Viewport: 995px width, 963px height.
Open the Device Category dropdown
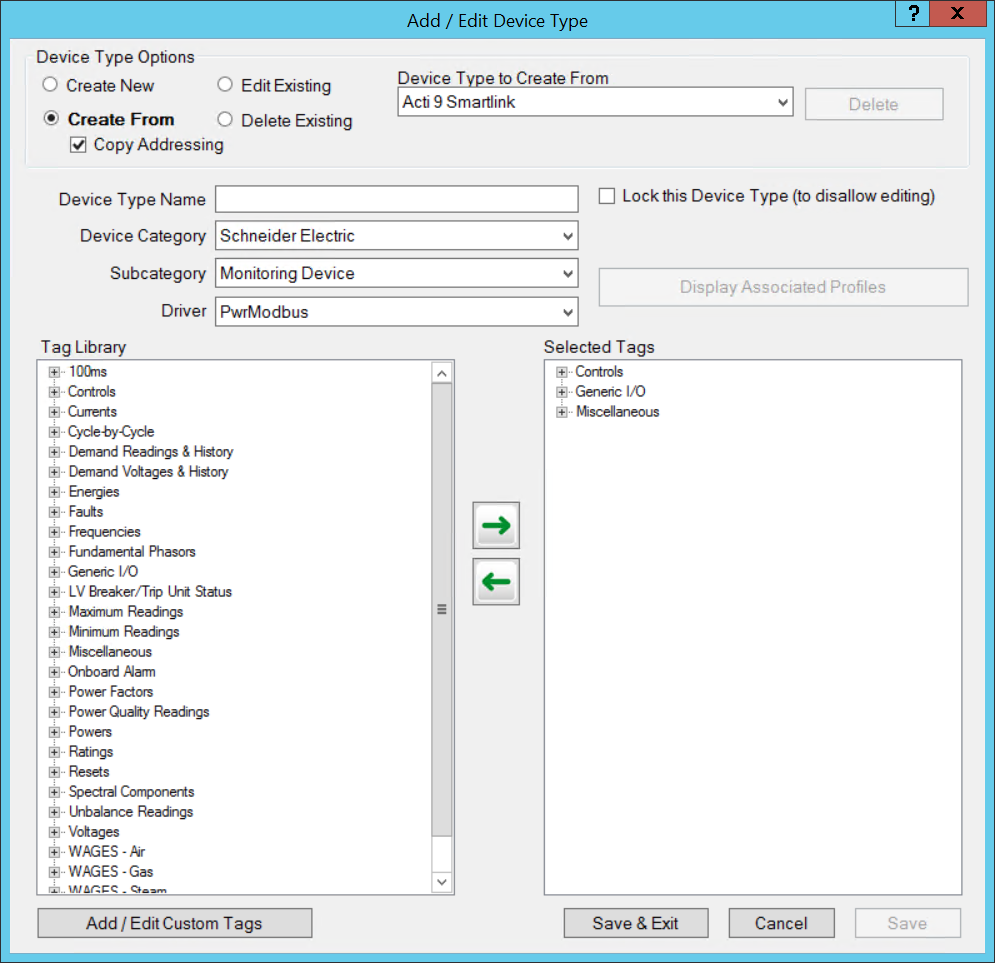566,235
